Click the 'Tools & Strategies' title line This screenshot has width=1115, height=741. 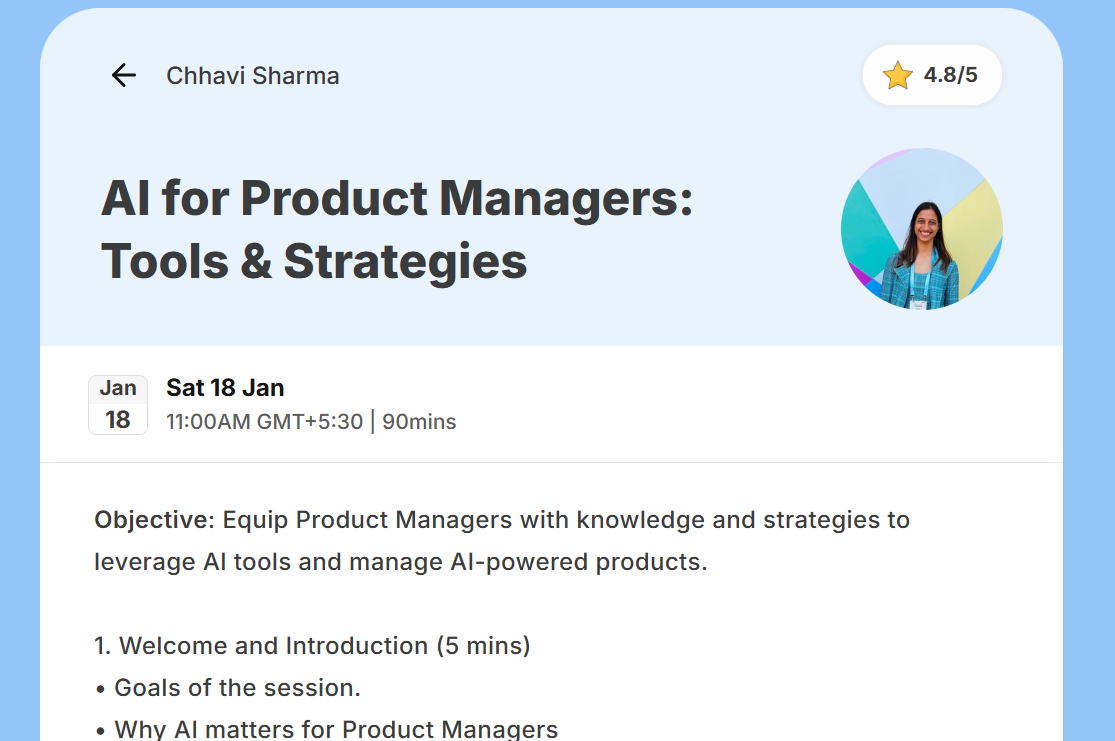coord(314,261)
